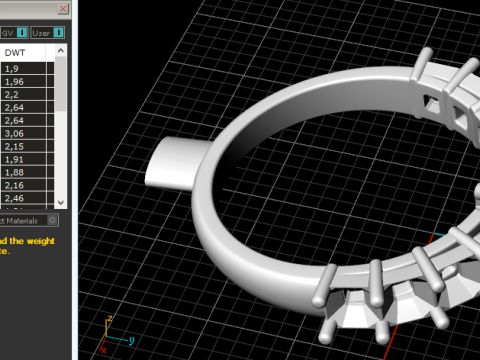Click the DWT column header

(23, 53)
